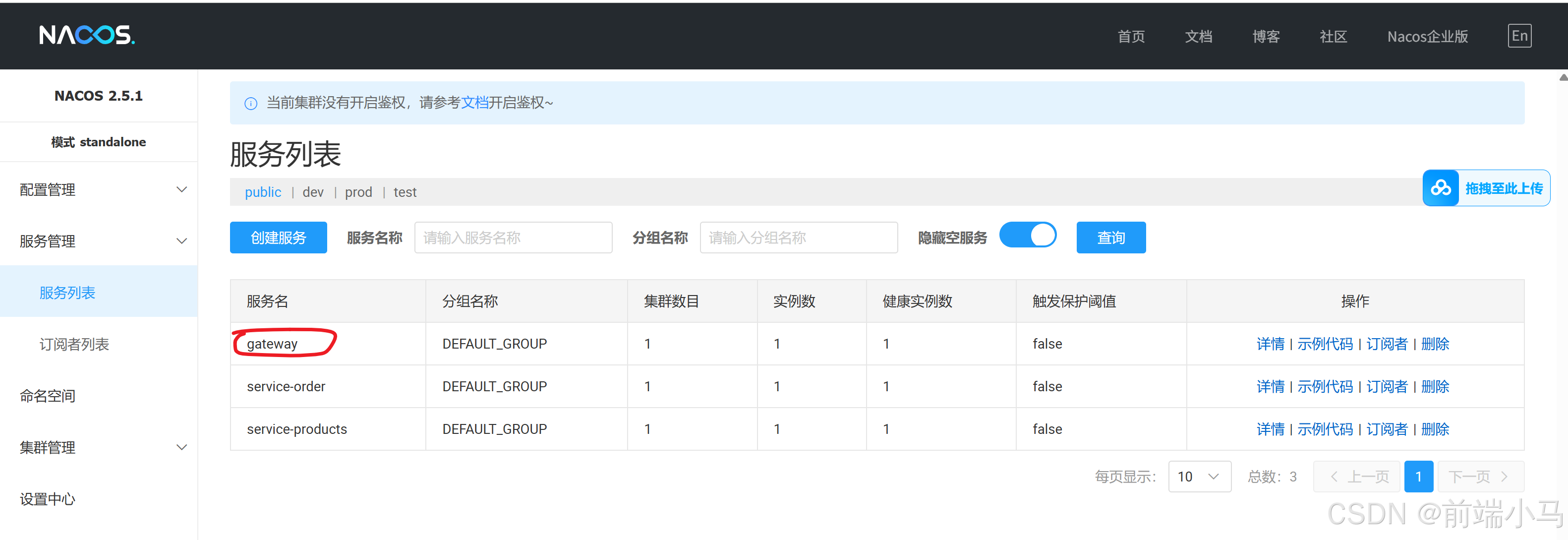This screenshot has width=1568, height=540.
Task: Select 服务列表 in sidebar
Action: point(99,292)
